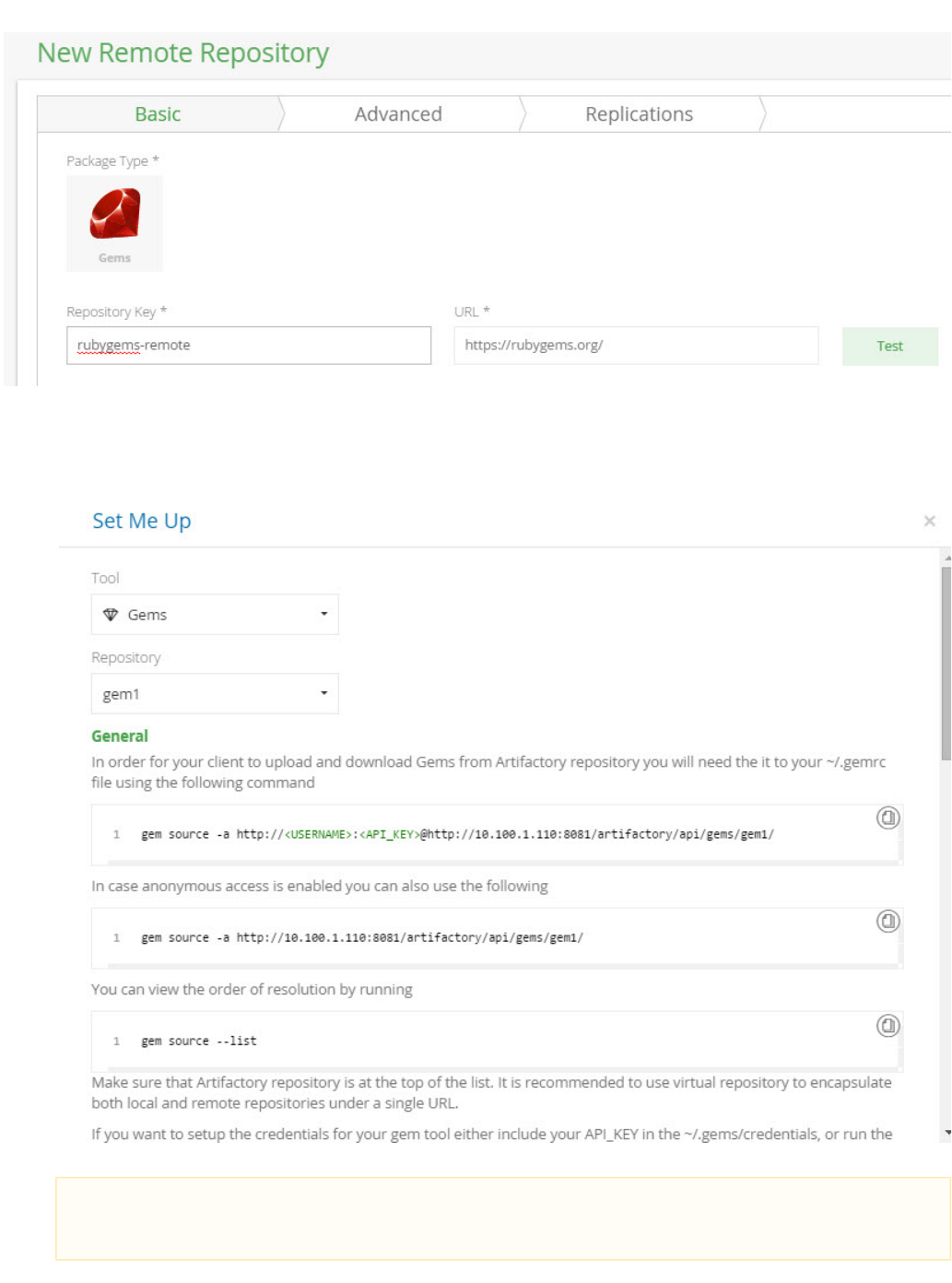
Task: Open the Advanced tab
Action: coord(398,114)
